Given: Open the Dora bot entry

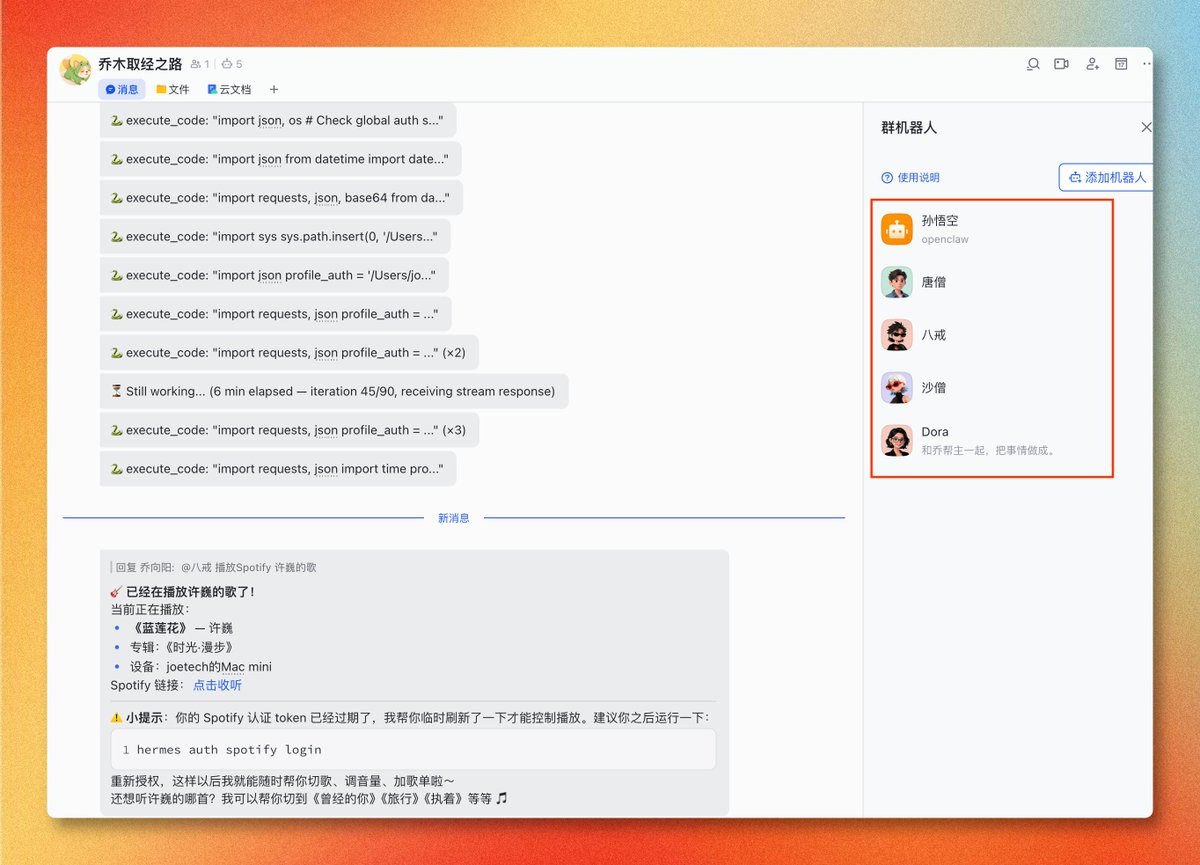Looking at the screenshot, I should coord(992,441).
